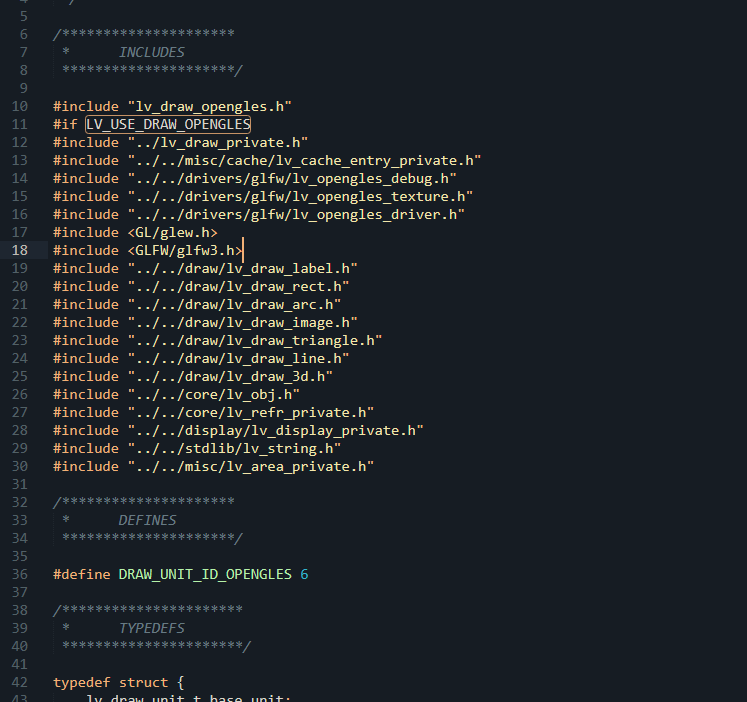Click line number 18 in the gutter

click(20, 251)
